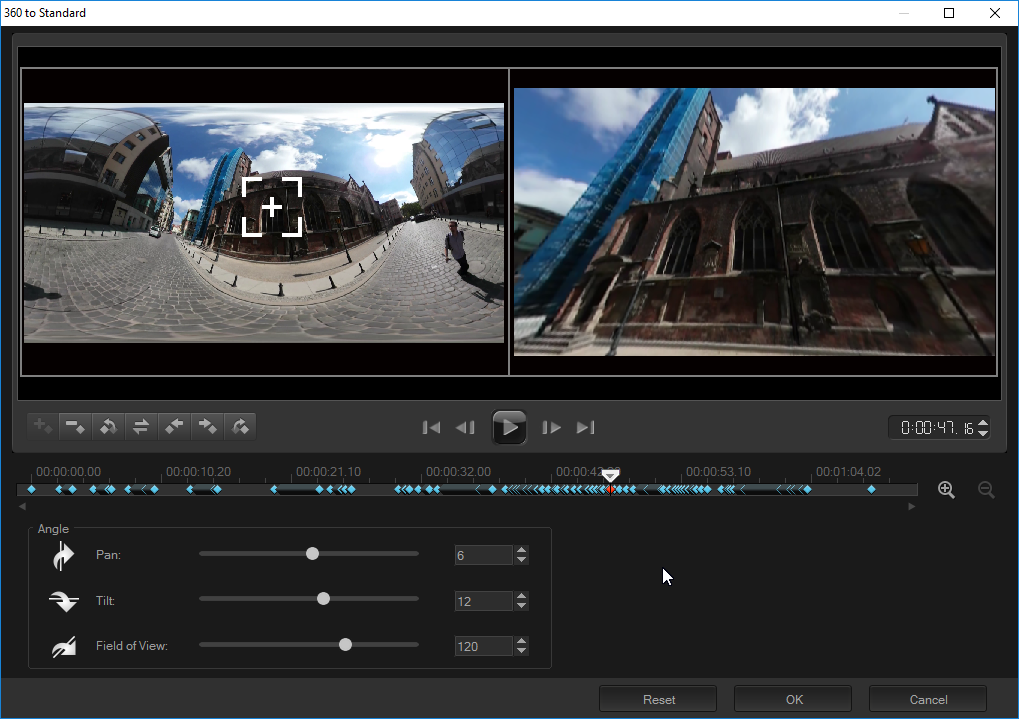Image resolution: width=1019 pixels, height=719 pixels.
Task: Jump to the start of the clip
Action: coord(431,428)
